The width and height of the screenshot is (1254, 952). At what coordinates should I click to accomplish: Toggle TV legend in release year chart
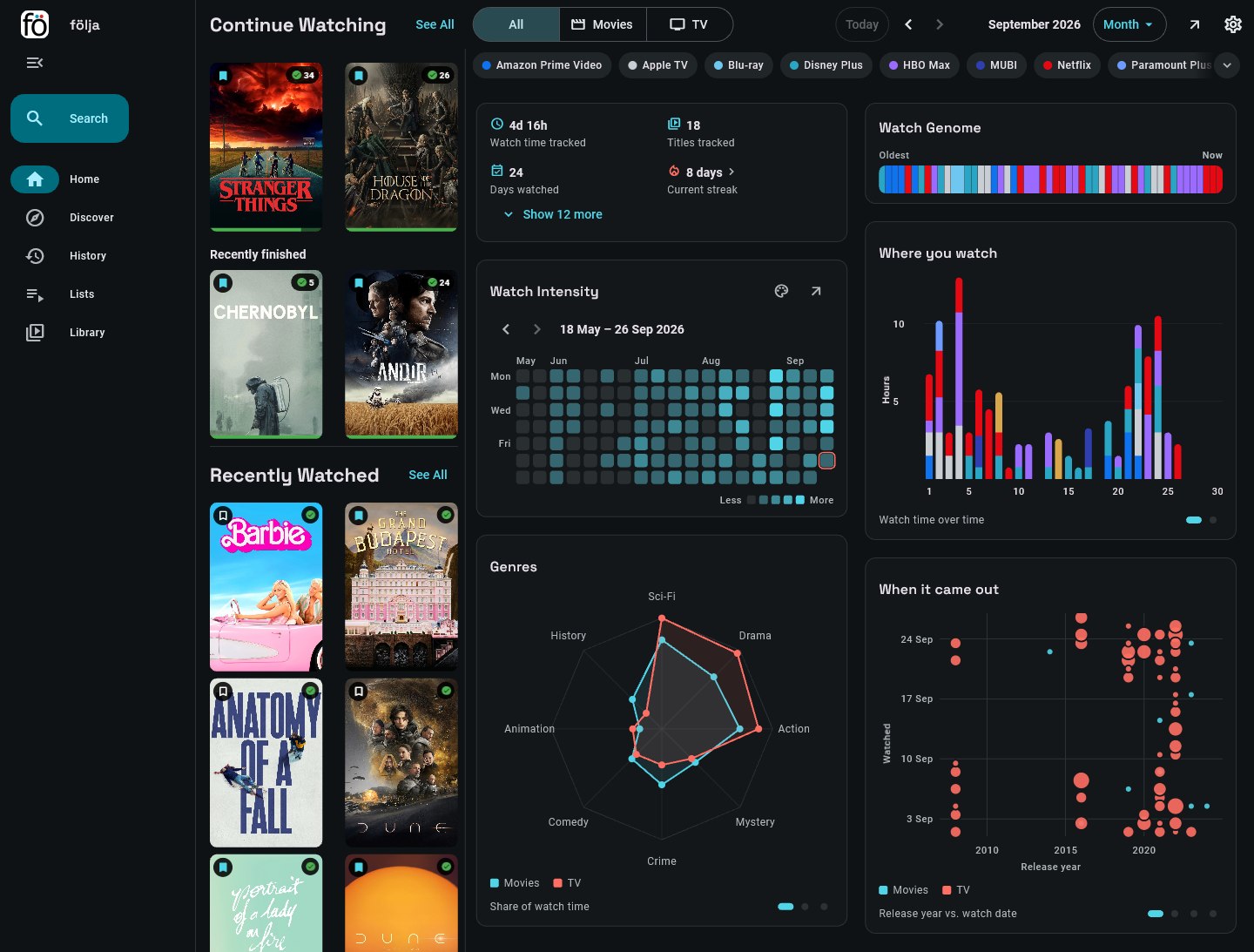[x=955, y=890]
